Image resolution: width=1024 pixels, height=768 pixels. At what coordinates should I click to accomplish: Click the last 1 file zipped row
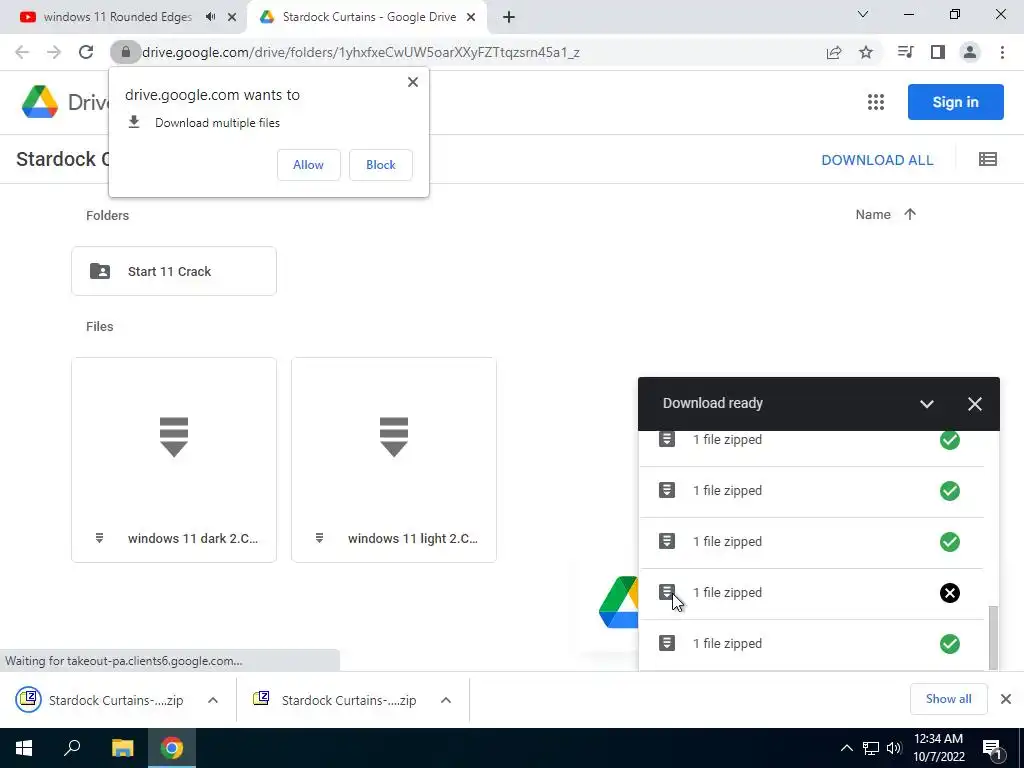coord(811,644)
